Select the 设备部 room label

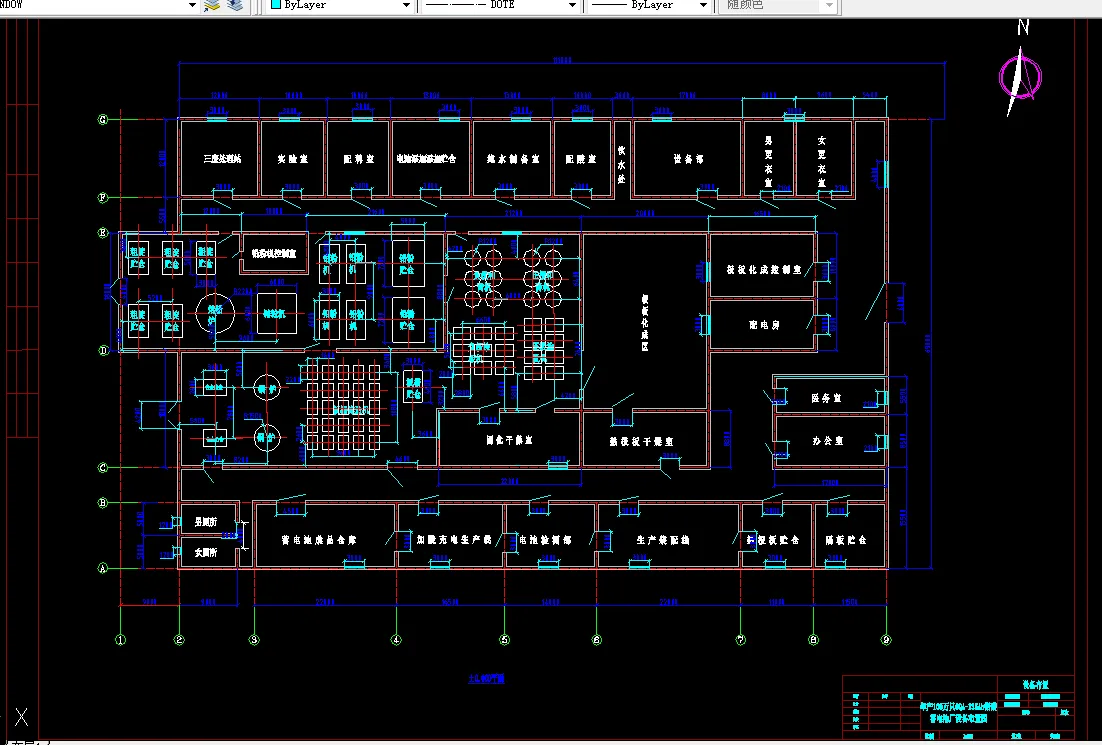click(x=689, y=159)
